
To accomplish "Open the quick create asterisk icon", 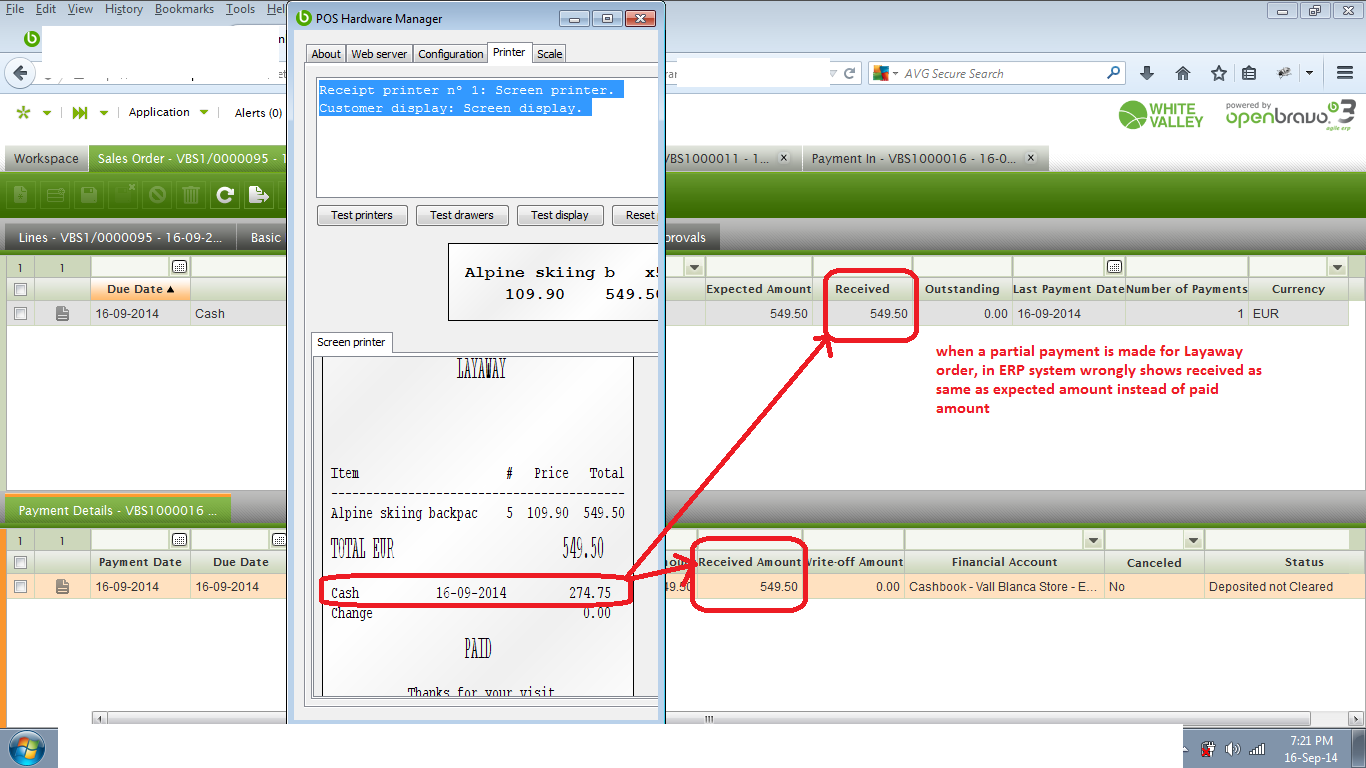I will (x=24, y=112).
